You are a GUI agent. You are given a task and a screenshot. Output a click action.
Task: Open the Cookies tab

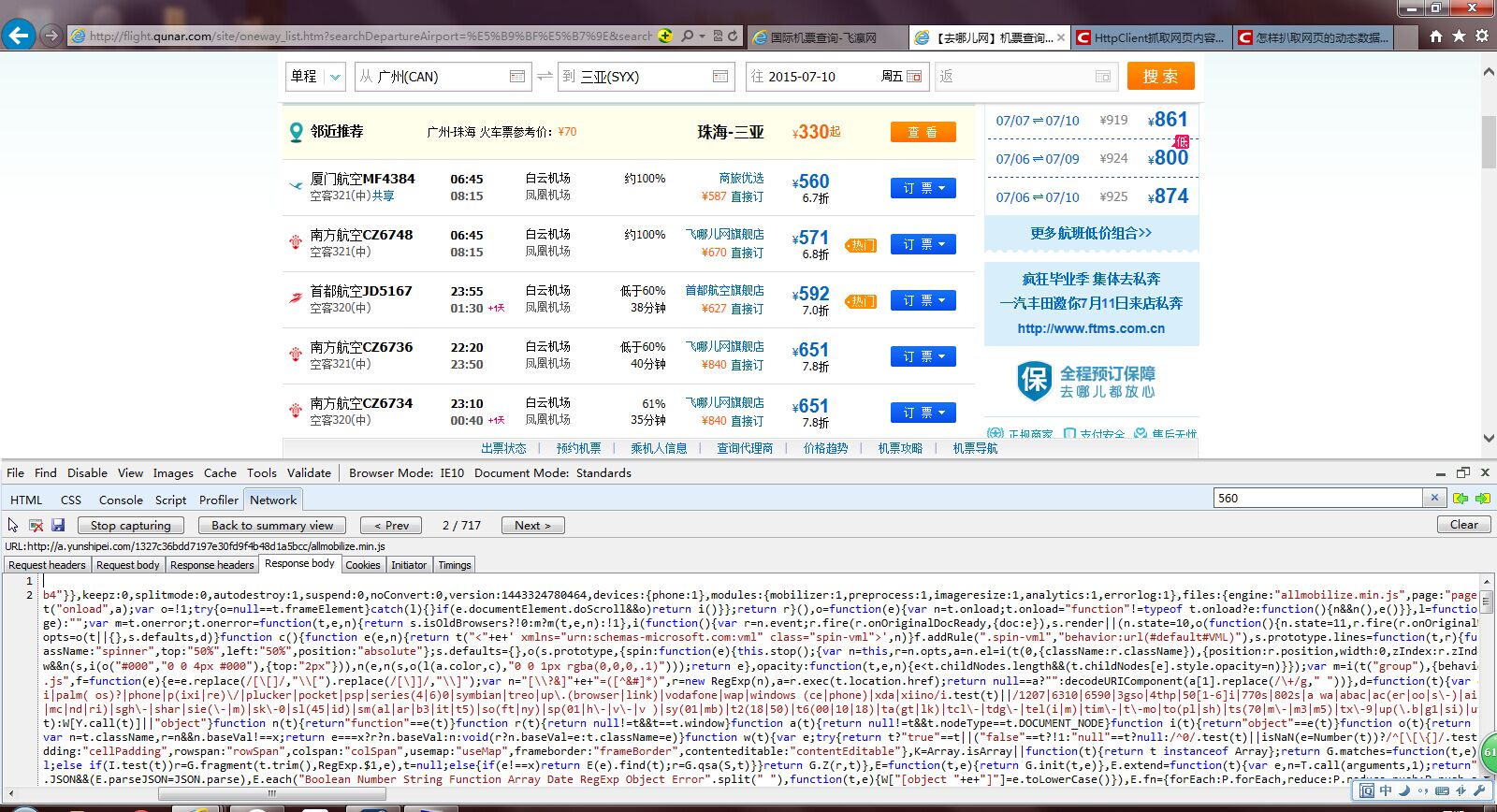363,565
